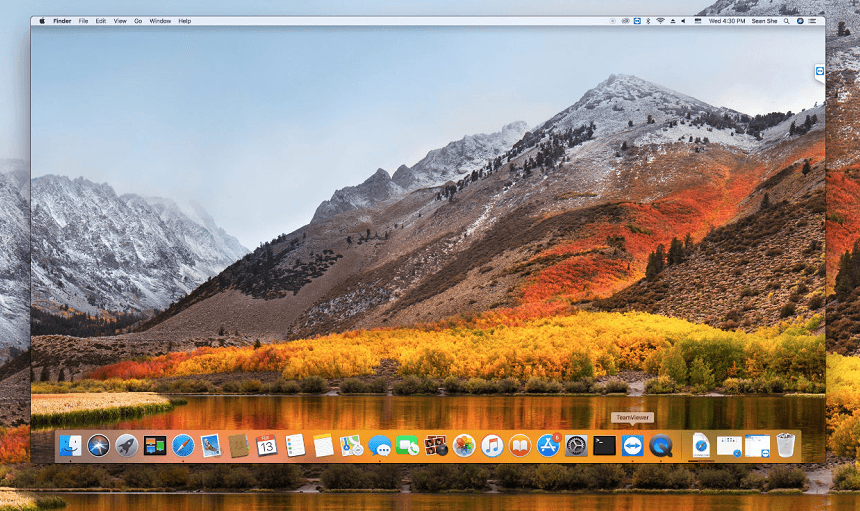Open the Trash in the Dock
860x511 pixels.
[x=786, y=446]
